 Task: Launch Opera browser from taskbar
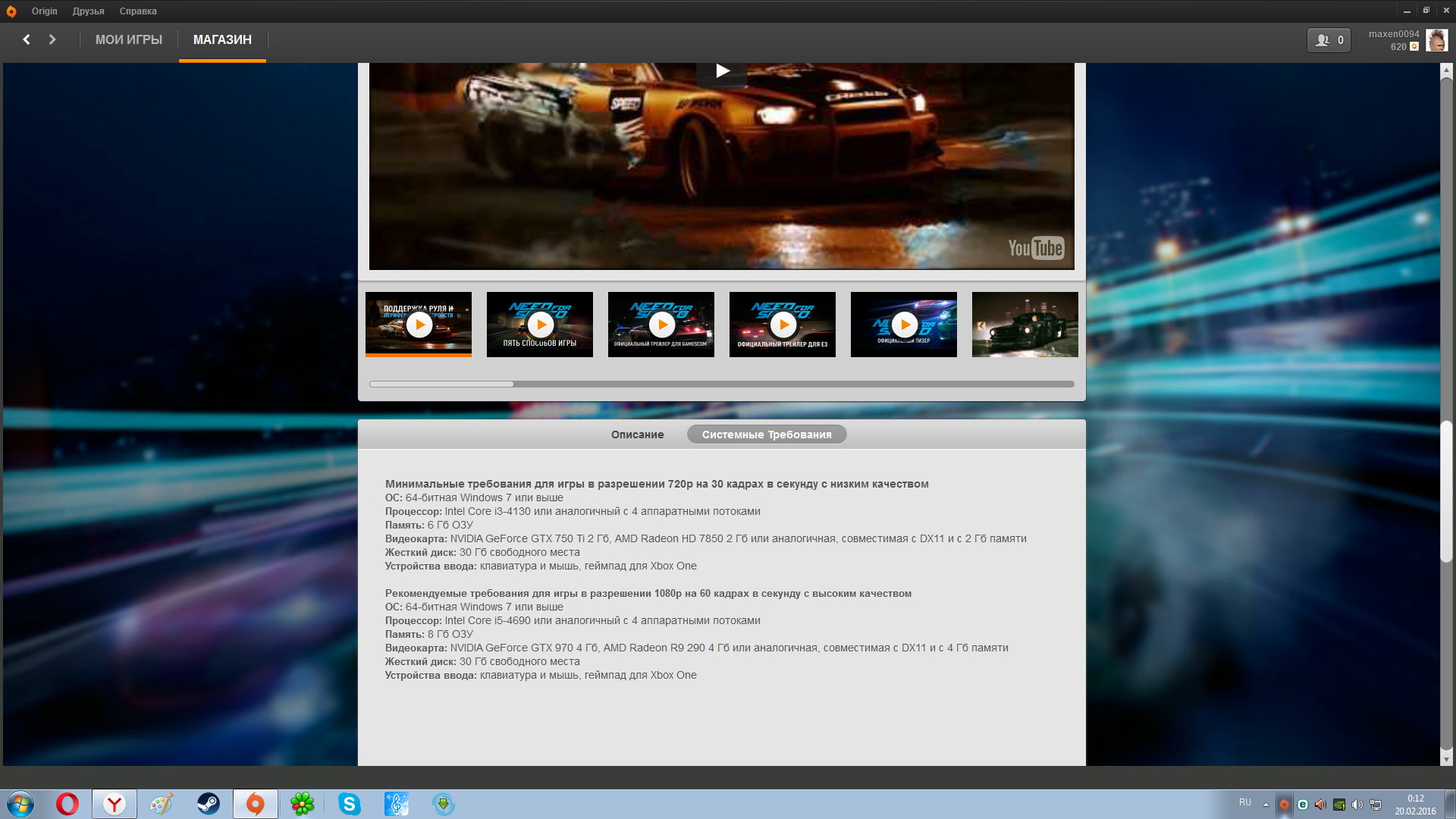pos(67,804)
